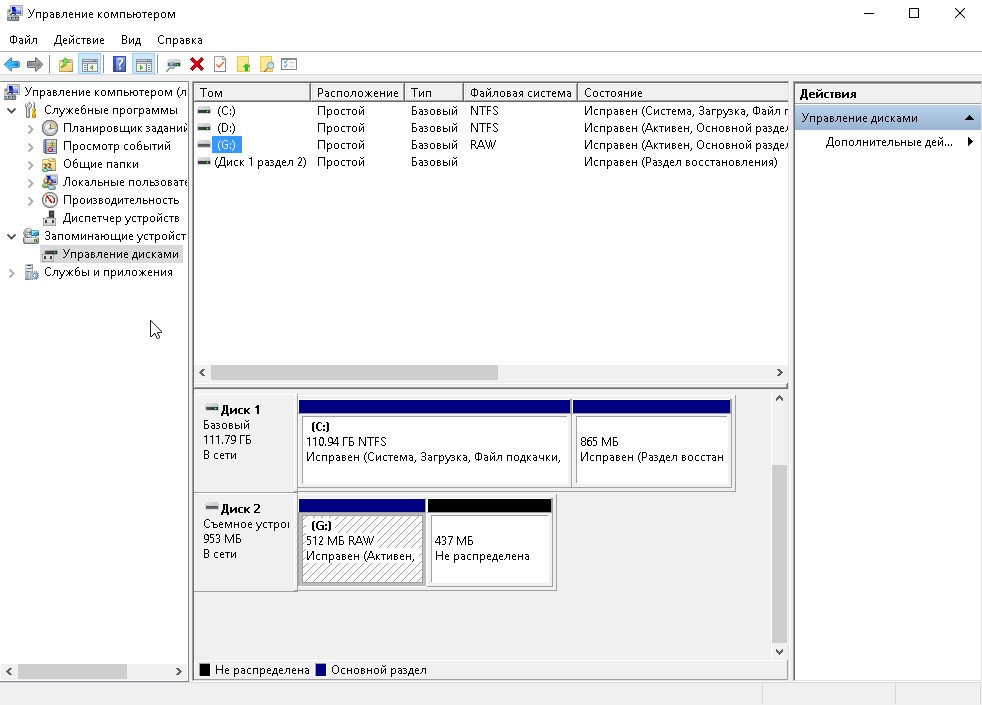Open the Вид menu
Image resolution: width=982 pixels, height=705 pixels.
coord(131,40)
